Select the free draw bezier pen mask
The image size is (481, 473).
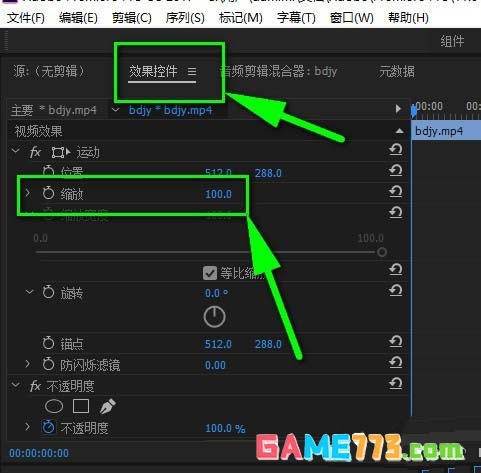108,406
